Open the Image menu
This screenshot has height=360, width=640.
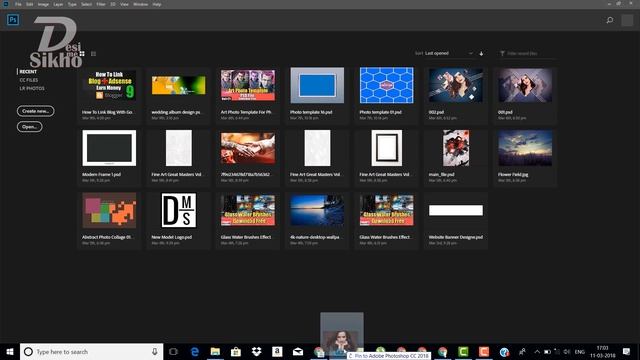pos(43,4)
